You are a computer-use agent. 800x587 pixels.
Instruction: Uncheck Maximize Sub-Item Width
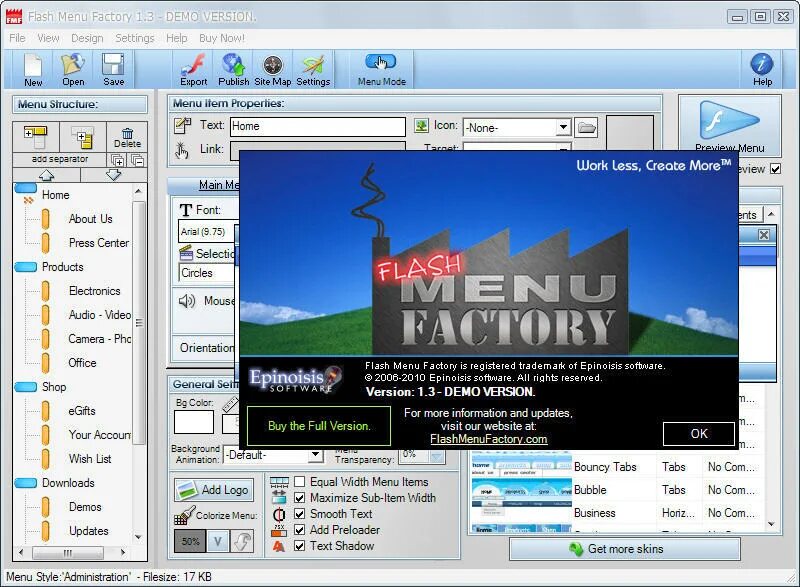(x=299, y=498)
